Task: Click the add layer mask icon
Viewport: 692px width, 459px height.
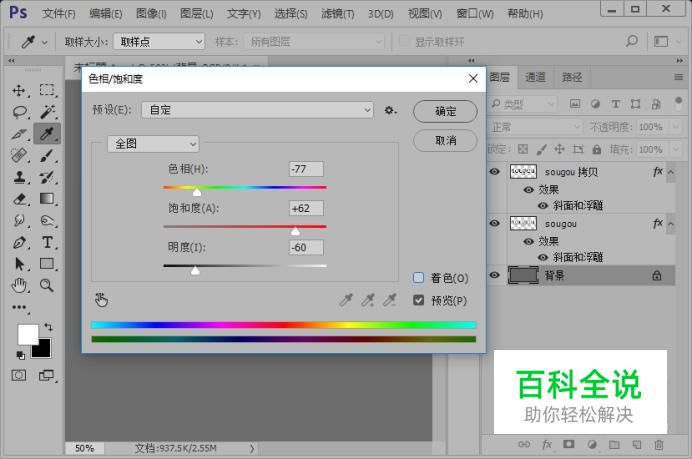Action: click(568, 444)
